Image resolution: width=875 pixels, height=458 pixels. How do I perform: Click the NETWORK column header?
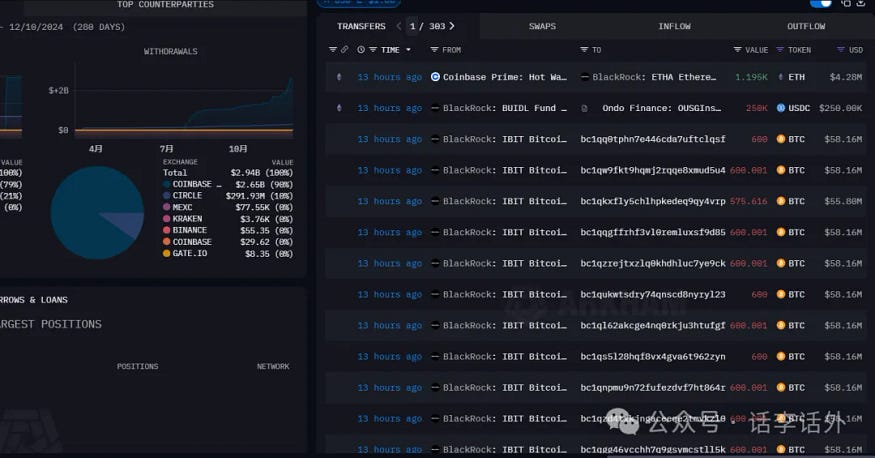click(273, 367)
